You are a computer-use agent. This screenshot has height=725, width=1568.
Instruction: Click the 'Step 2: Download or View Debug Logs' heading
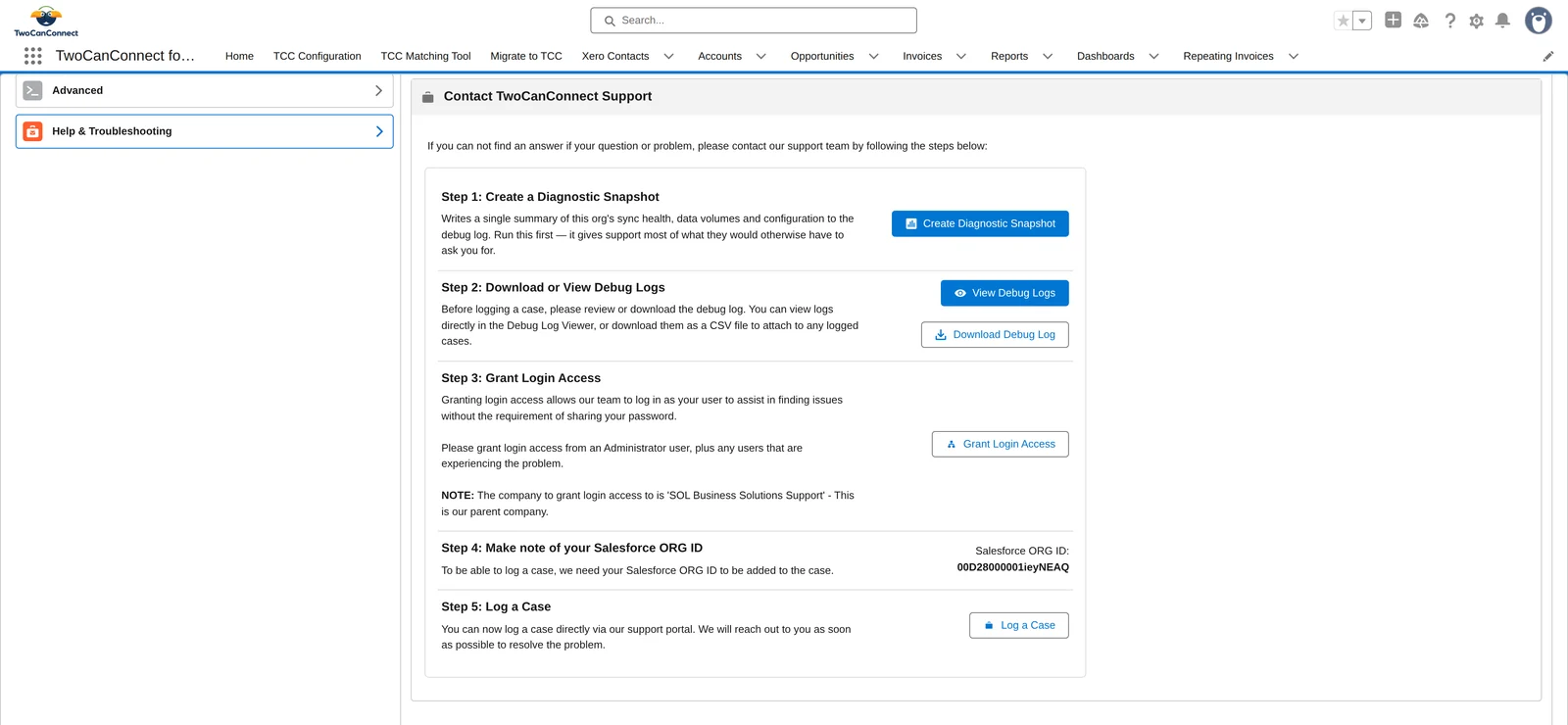pos(553,287)
